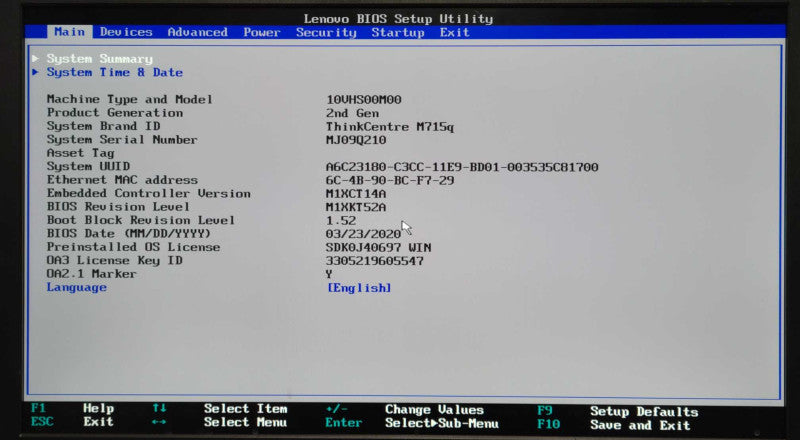Viewport: 800px width, 440px height.
Task: Click the Change Values legend
Action: pos(434,410)
